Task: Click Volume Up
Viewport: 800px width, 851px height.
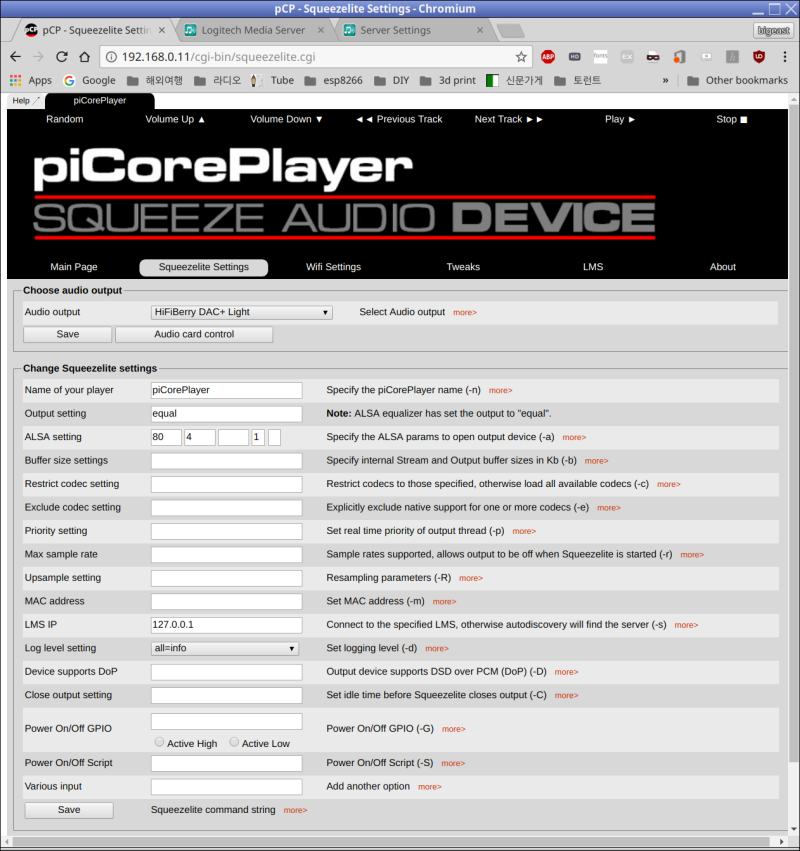Action: [175, 119]
